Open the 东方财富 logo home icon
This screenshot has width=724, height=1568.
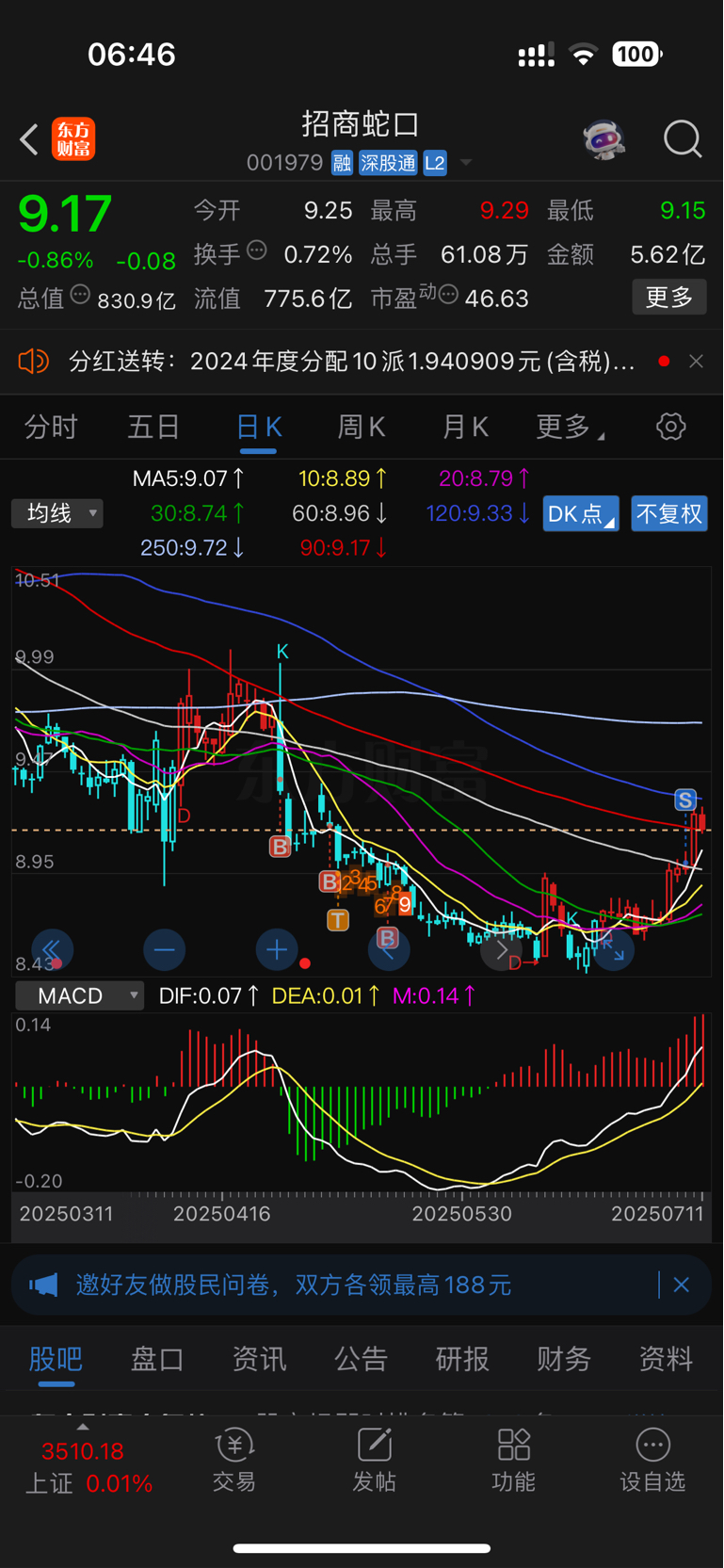coord(73,139)
